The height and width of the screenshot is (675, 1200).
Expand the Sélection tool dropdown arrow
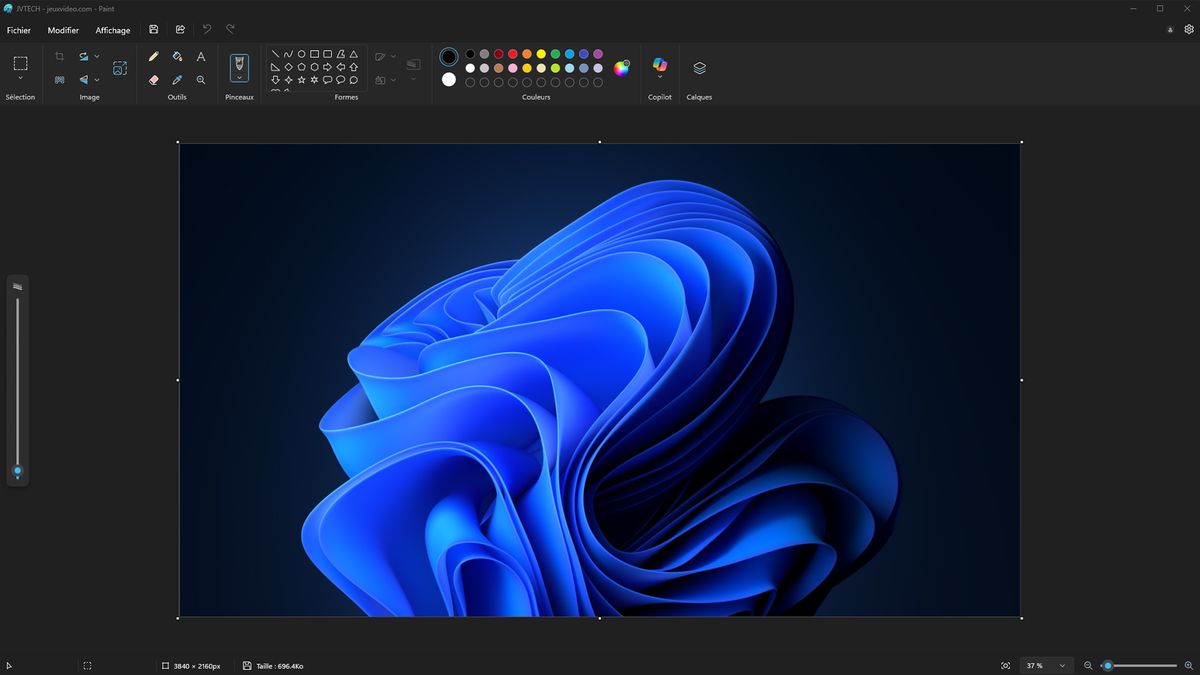(20, 78)
